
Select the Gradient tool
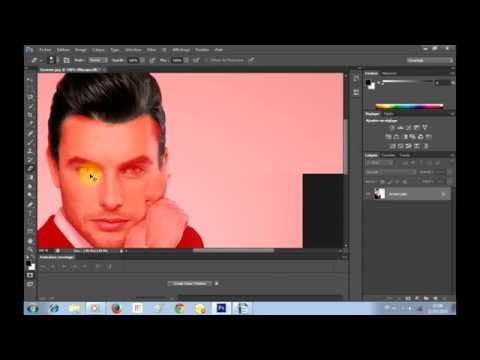tap(30, 177)
